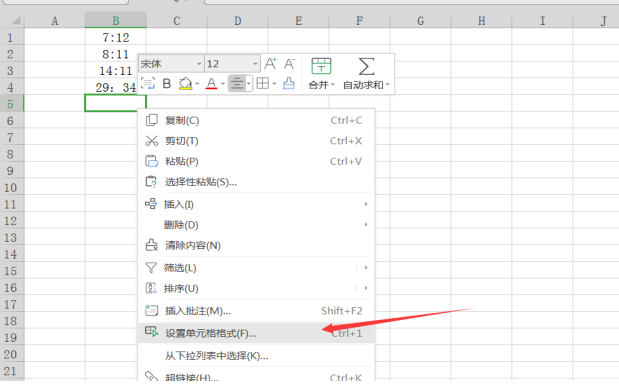
Task: Open the 排序(U) submenu
Action: pos(256,288)
